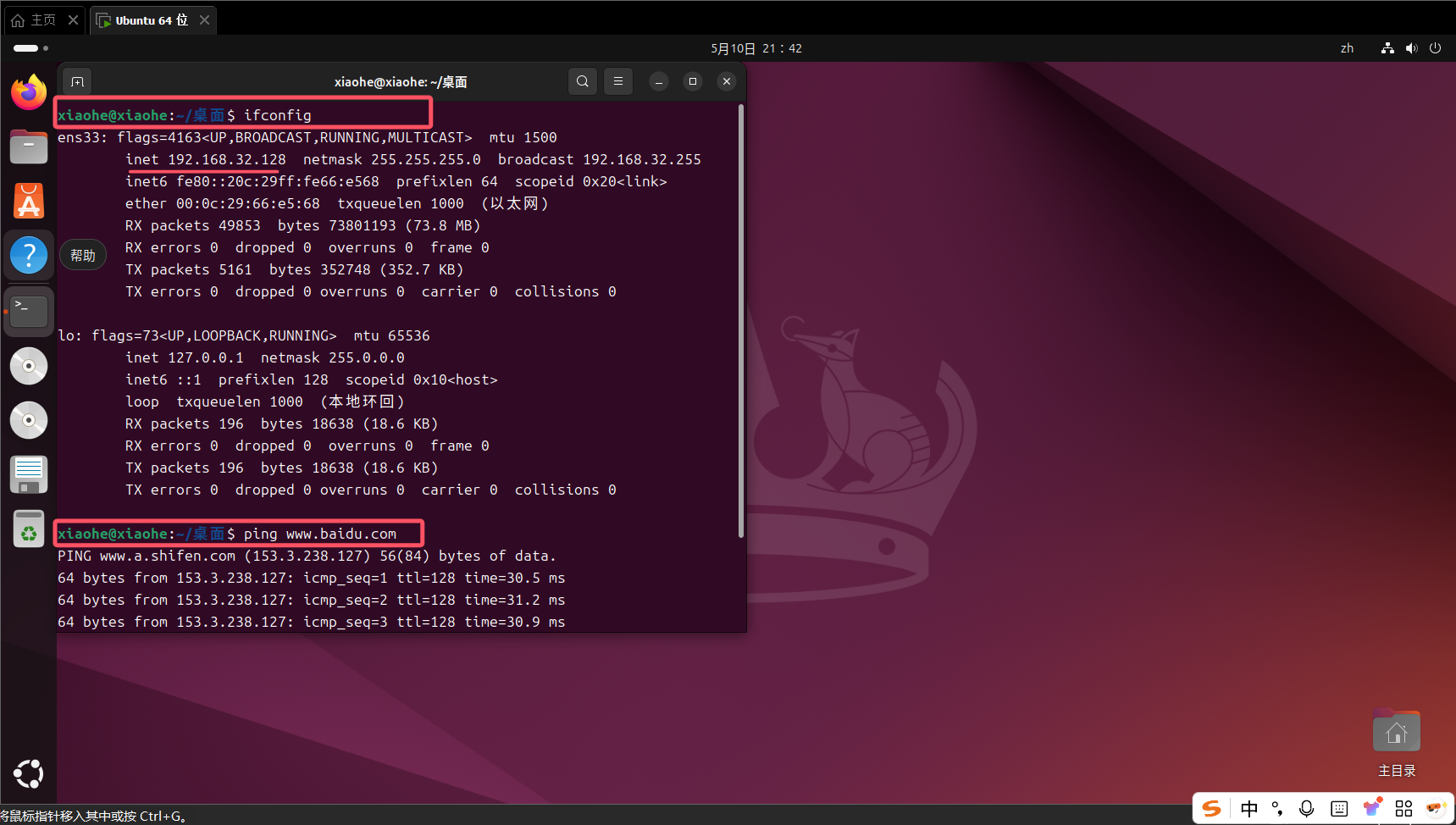Open Show Applications at the dock bottom
Screen dimensions: 1456x825
pyautogui.click(x=28, y=773)
